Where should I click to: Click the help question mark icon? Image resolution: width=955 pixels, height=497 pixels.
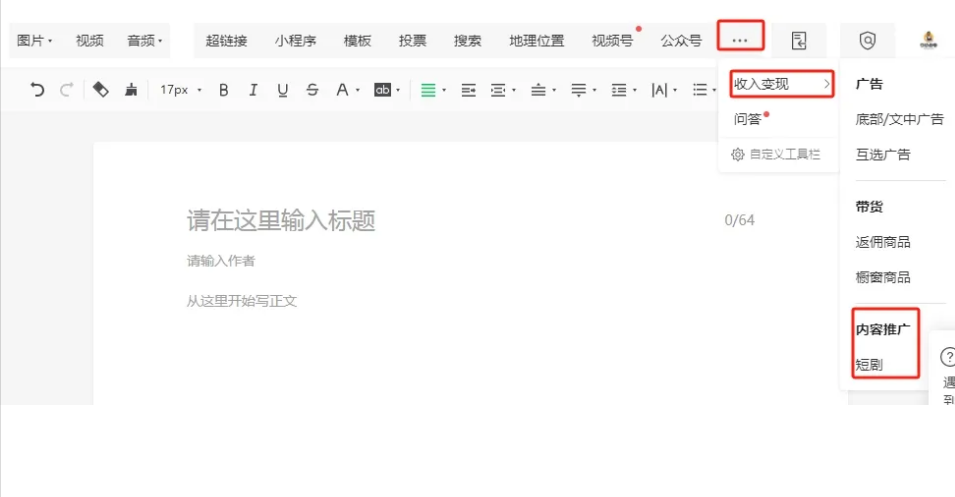(x=948, y=358)
